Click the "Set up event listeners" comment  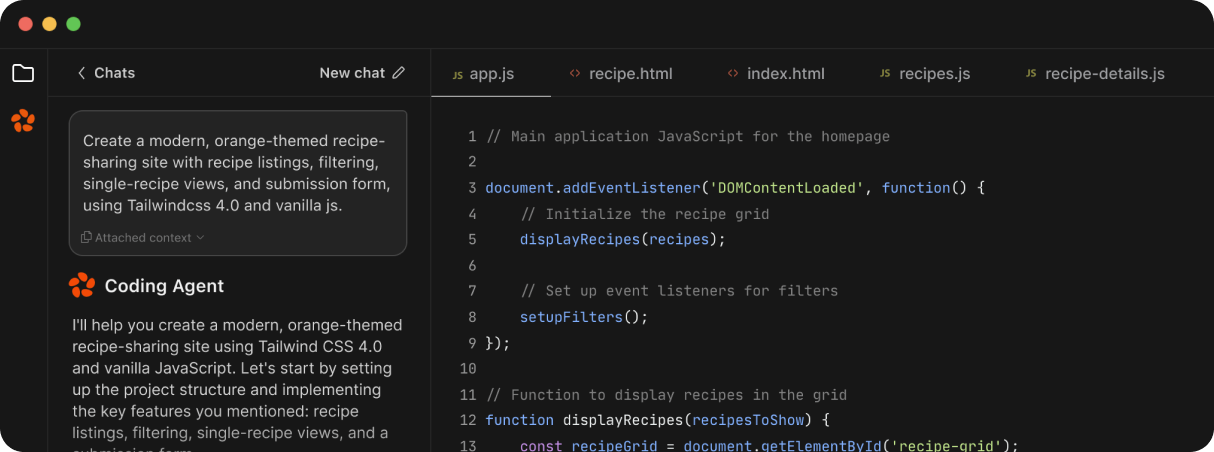679,292
